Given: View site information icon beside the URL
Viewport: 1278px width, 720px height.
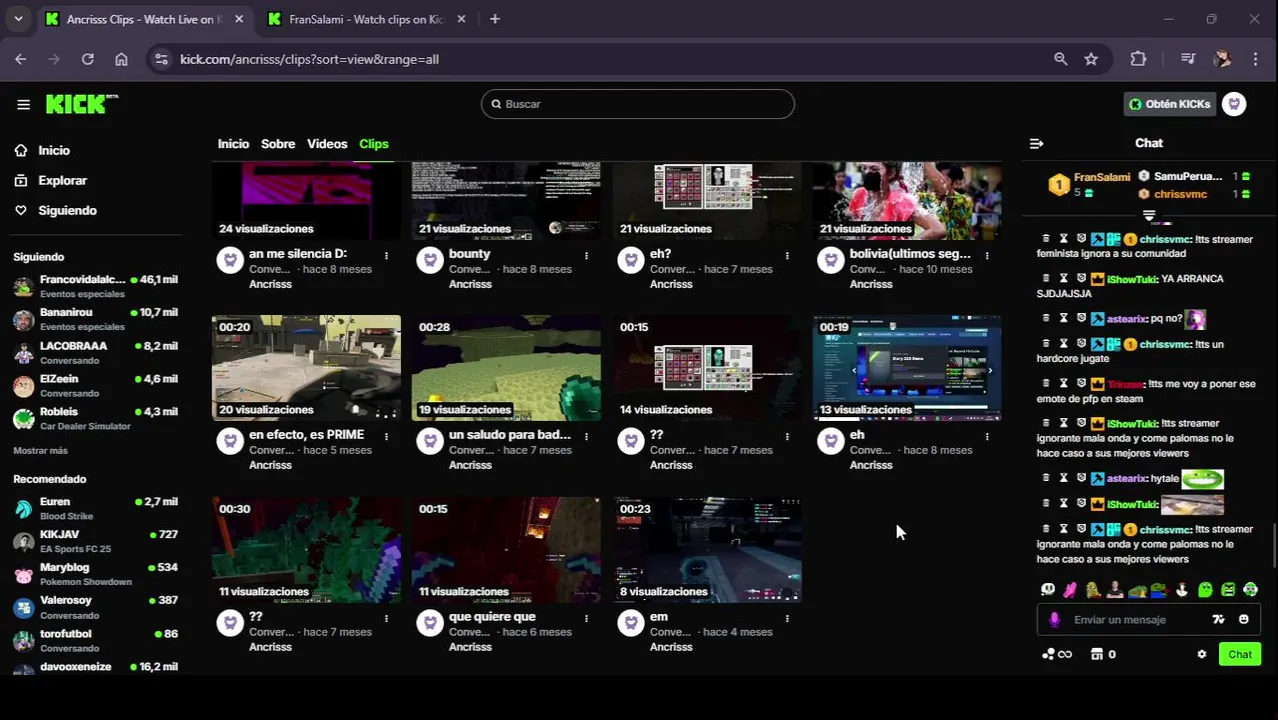Looking at the screenshot, I should click(x=162, y=59).
